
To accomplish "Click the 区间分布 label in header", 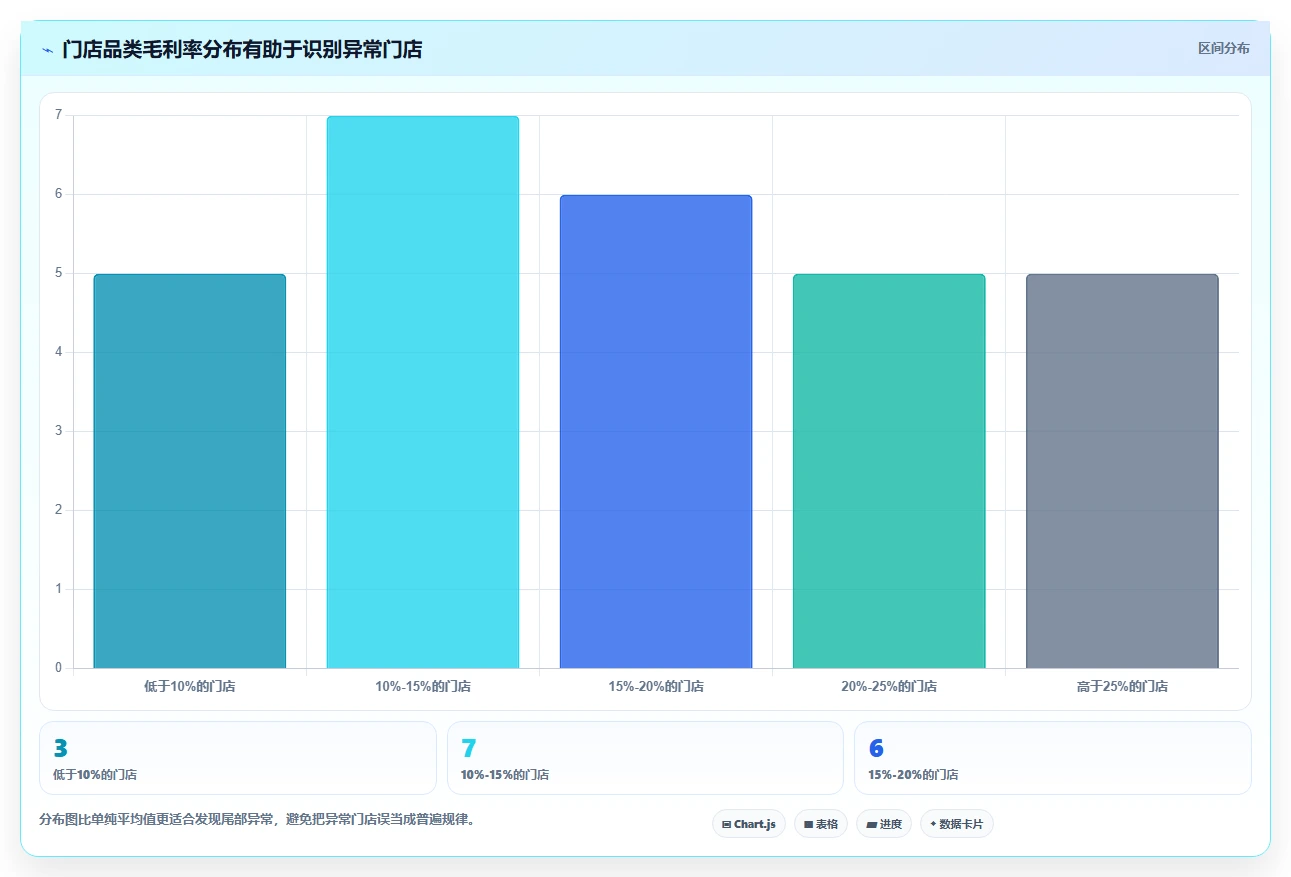I will [1224, 48].
